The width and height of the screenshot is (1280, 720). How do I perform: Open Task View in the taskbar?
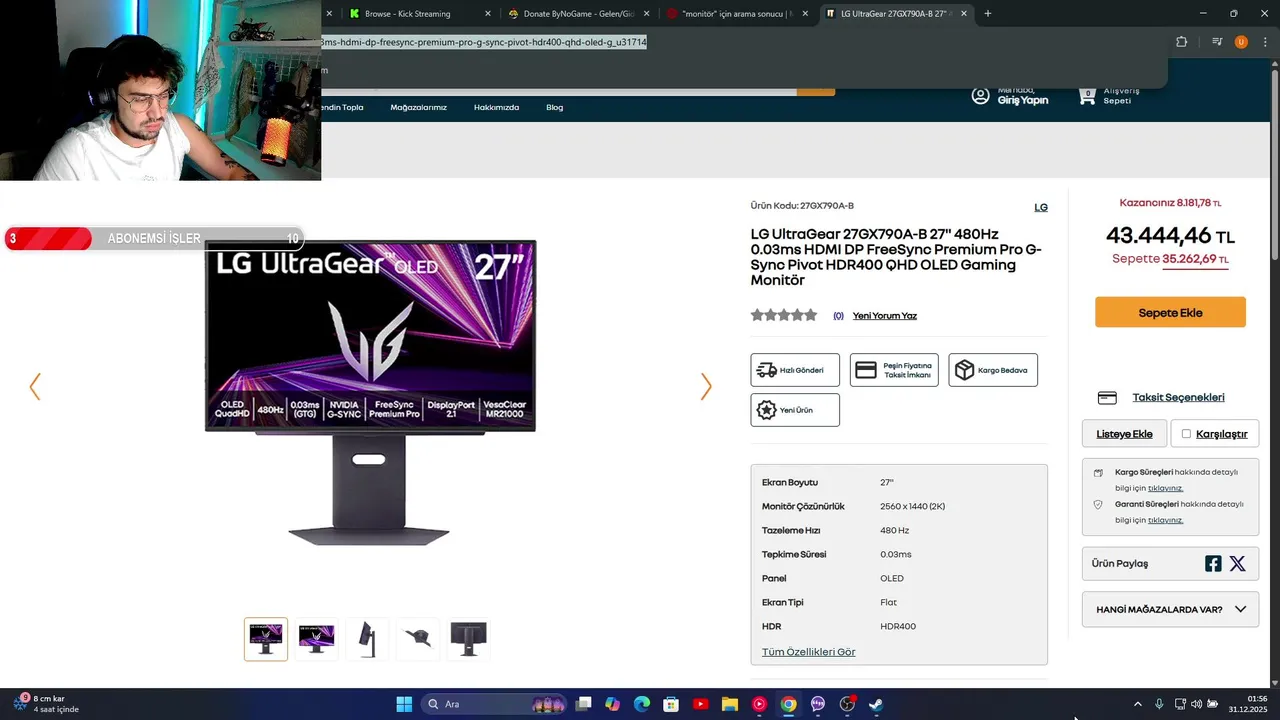(x=584, y=704)
